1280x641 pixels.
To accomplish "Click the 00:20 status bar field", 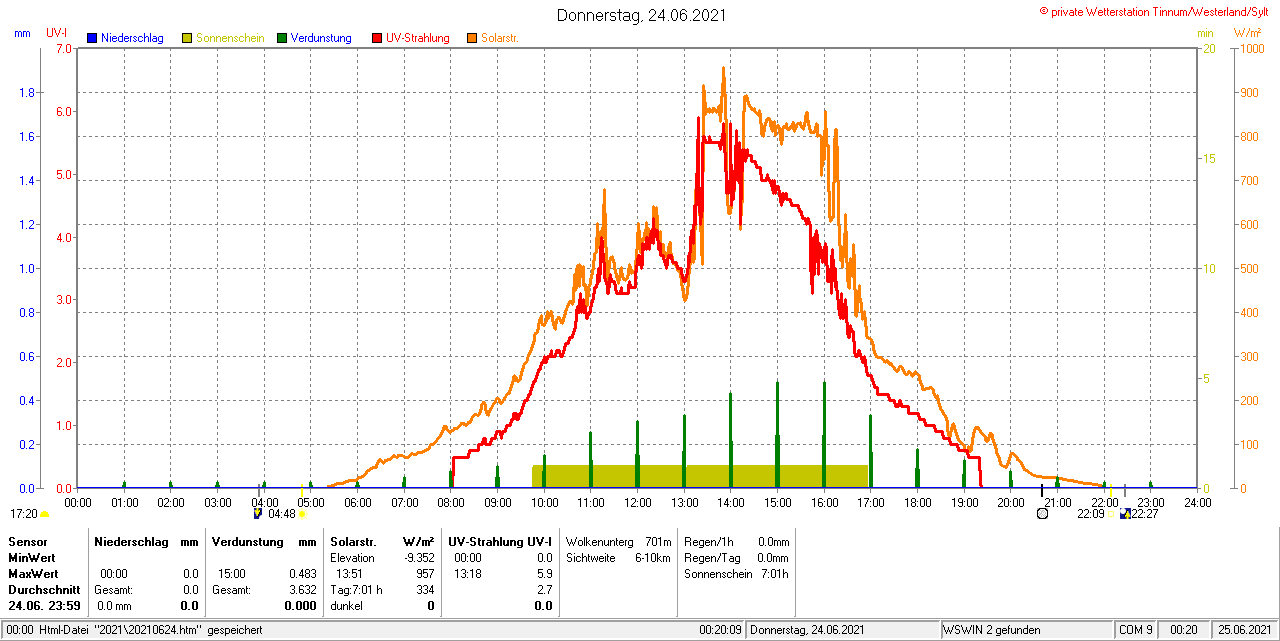I will click(1185, 630).
